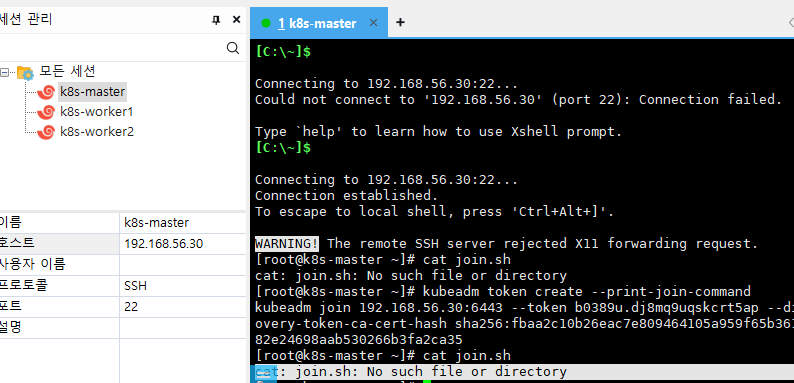Select the k8s-master session
Screen dimensions: 794x383
coord(92,92)
